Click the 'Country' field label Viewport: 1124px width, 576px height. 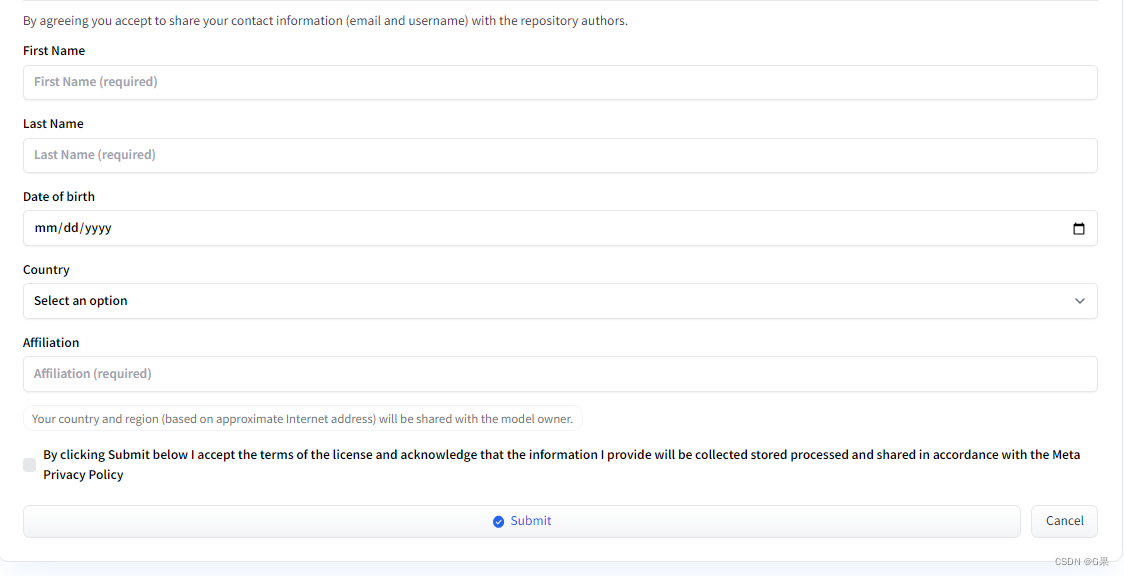[46, 270]
